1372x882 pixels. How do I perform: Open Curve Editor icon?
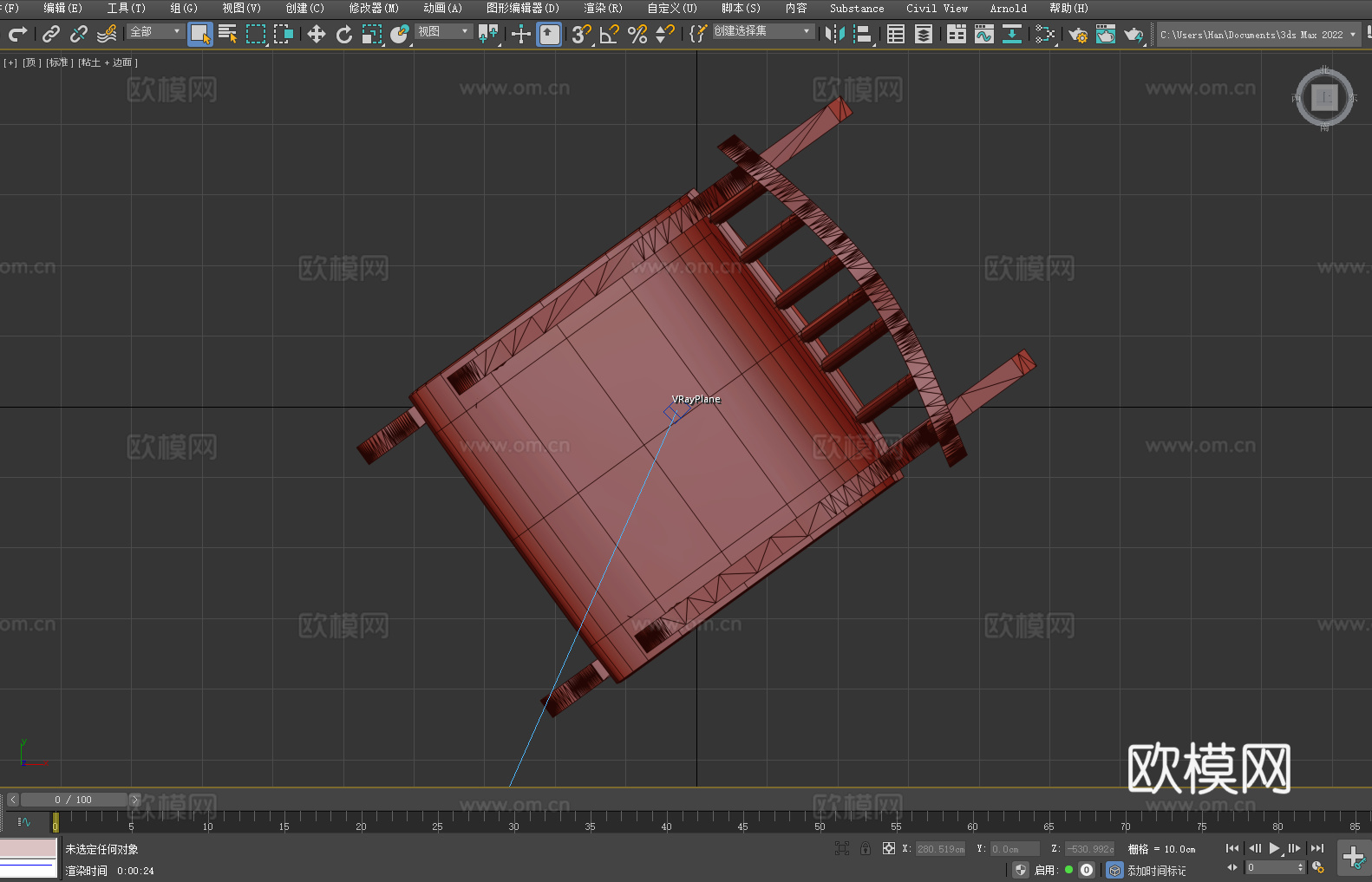coord(984,34)
